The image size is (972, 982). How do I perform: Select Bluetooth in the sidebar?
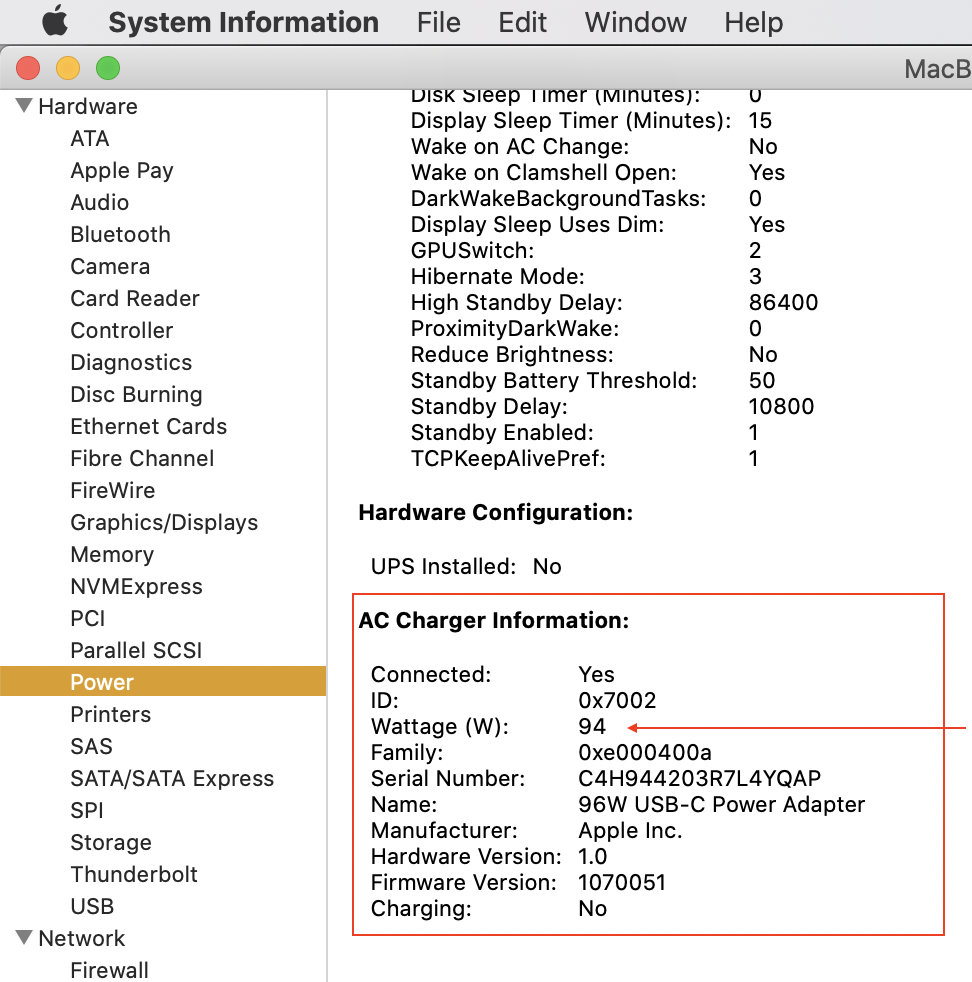pos(120,234)
